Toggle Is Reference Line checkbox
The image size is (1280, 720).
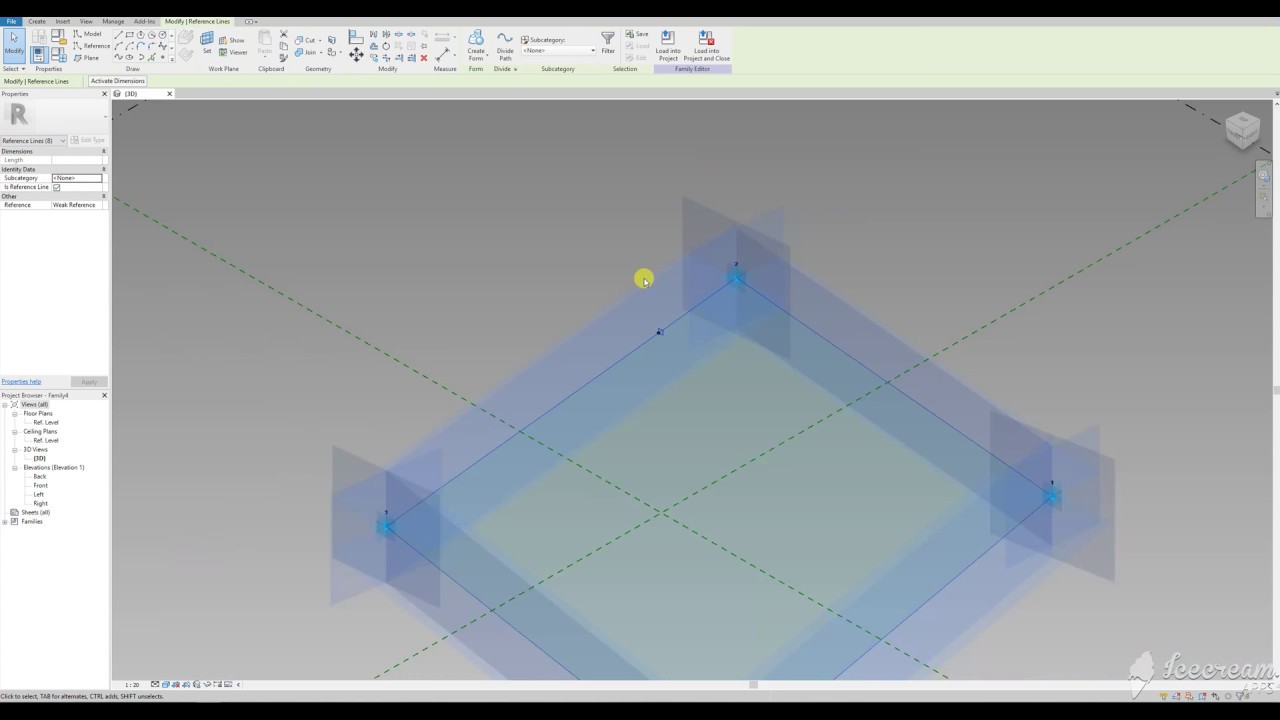pos(56,187)
